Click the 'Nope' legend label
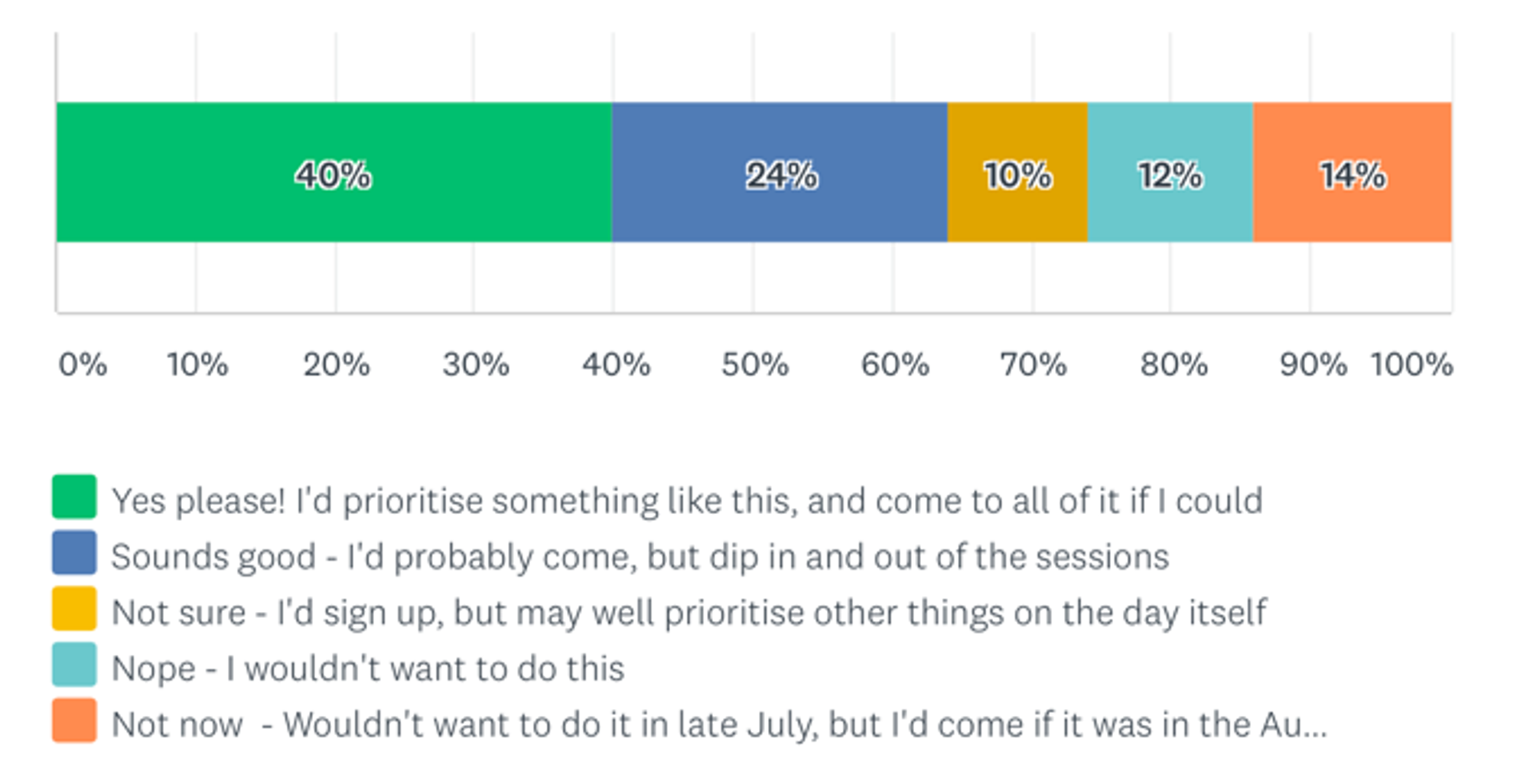 click(368, 669)
